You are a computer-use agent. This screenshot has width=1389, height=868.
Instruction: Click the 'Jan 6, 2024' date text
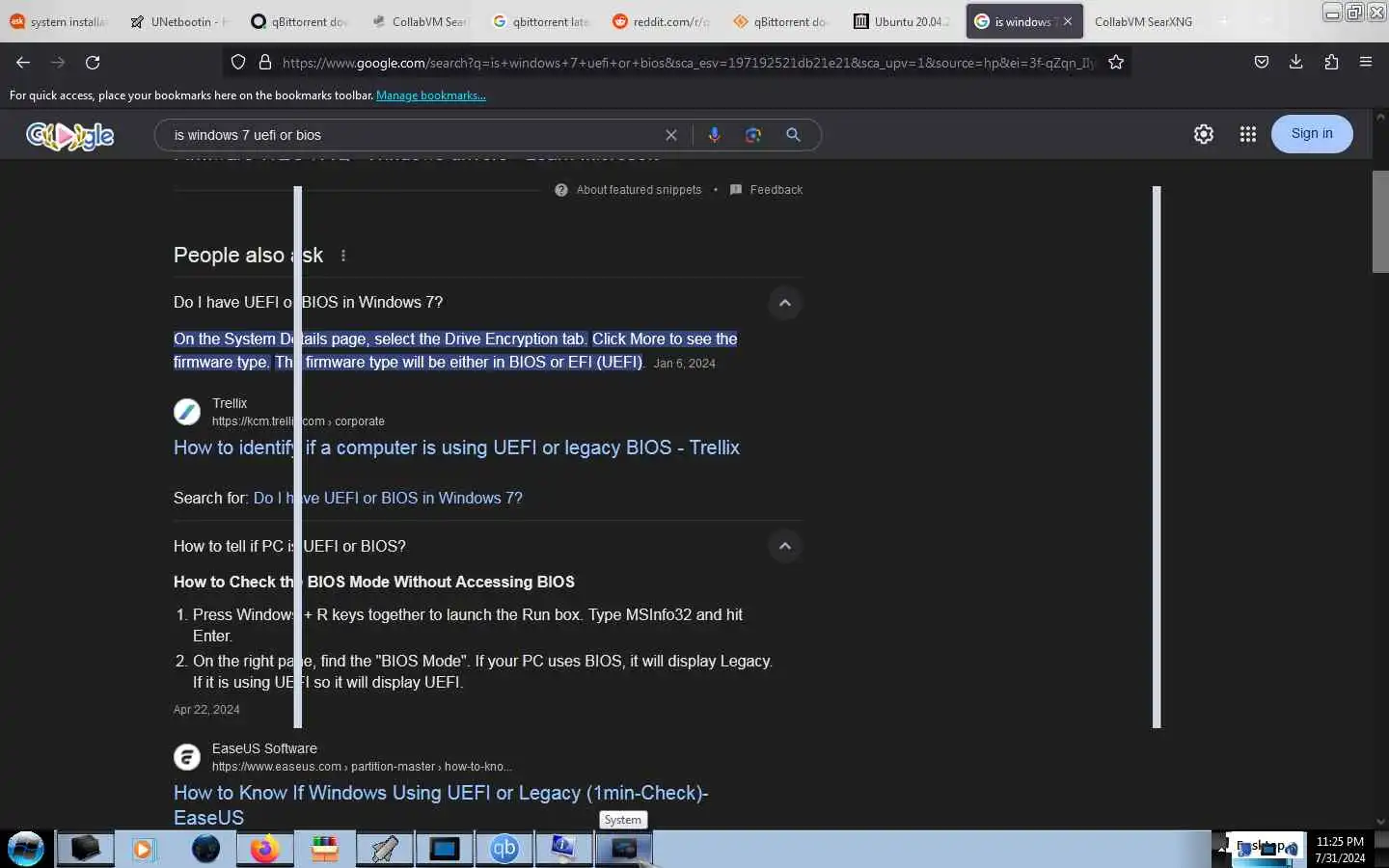click(685, 364)
